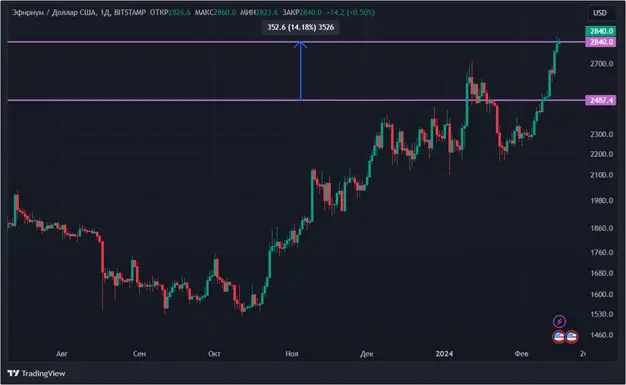Click the 2024 date axis label
This screenshot has height=385, width=626.
pos(444,353)
